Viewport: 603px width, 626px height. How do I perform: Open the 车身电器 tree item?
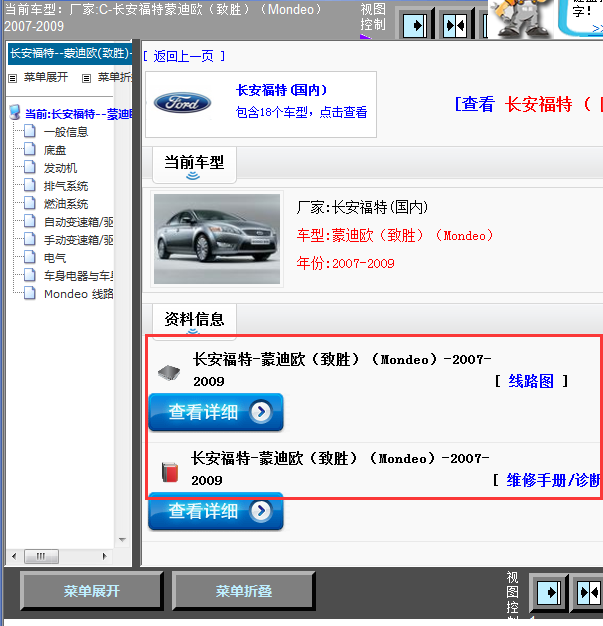[x=78, y=276]
